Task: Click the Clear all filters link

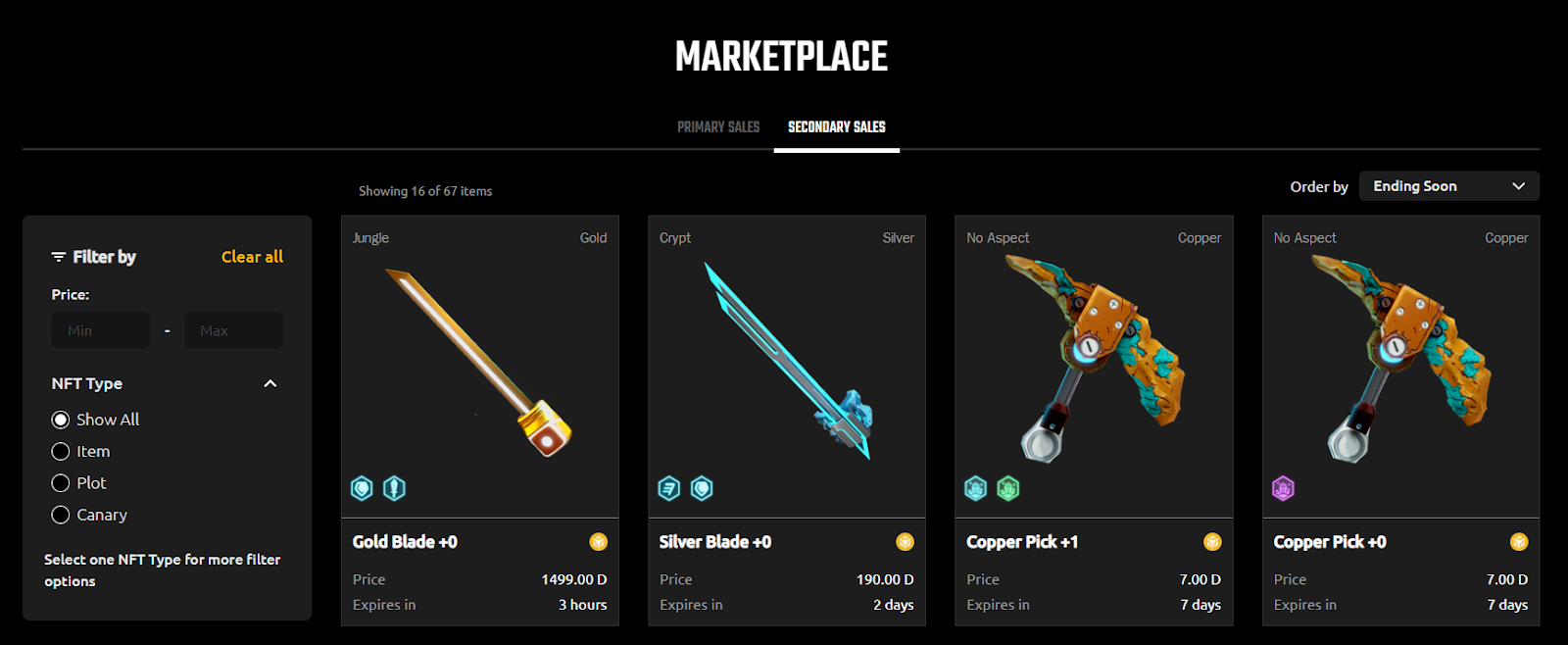Action: [x=252, y=257]
